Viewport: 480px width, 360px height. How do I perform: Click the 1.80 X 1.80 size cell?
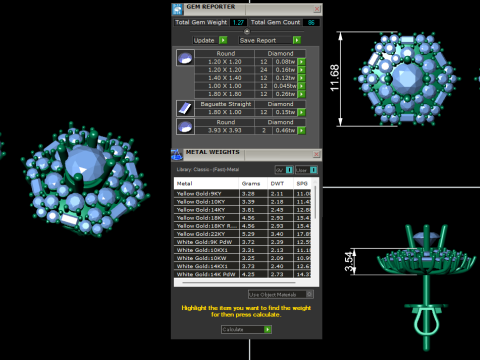point(225,94)
